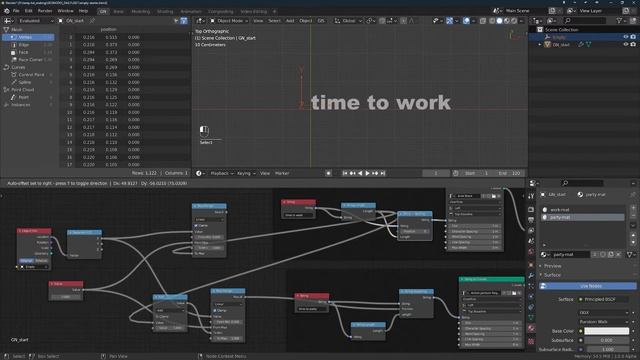Switch to the GN workspace tab
The width and height of the screenshot is (640, 360).
pyautogui.click(x=103, y=11)
